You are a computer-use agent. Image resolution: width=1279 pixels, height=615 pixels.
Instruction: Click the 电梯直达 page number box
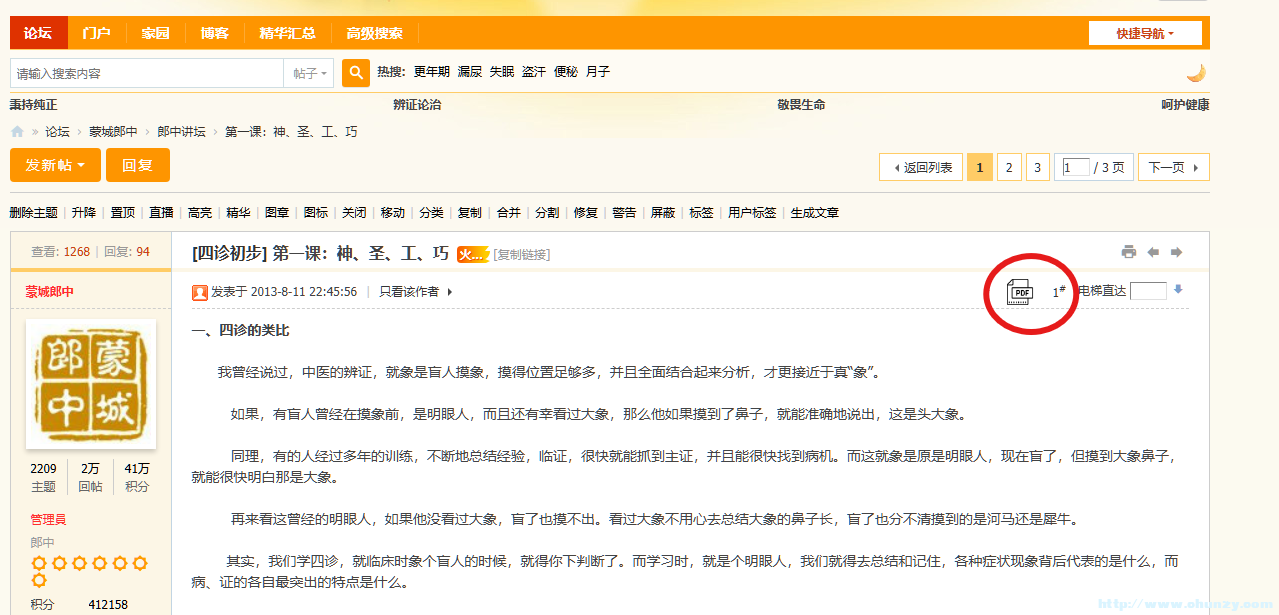(1148, 290)
